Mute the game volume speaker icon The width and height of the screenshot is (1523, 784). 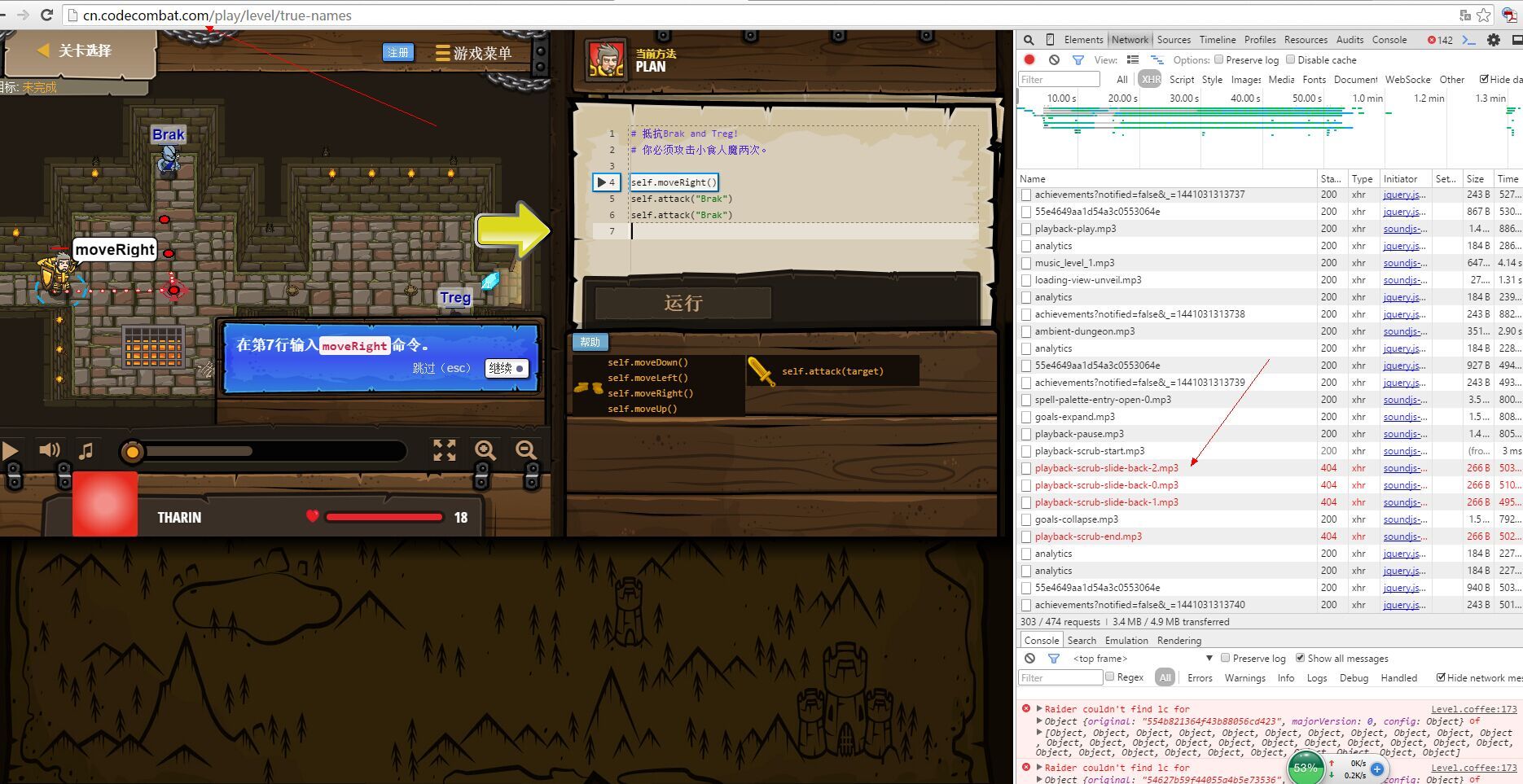pyautogui.click(x=49, y=450)
